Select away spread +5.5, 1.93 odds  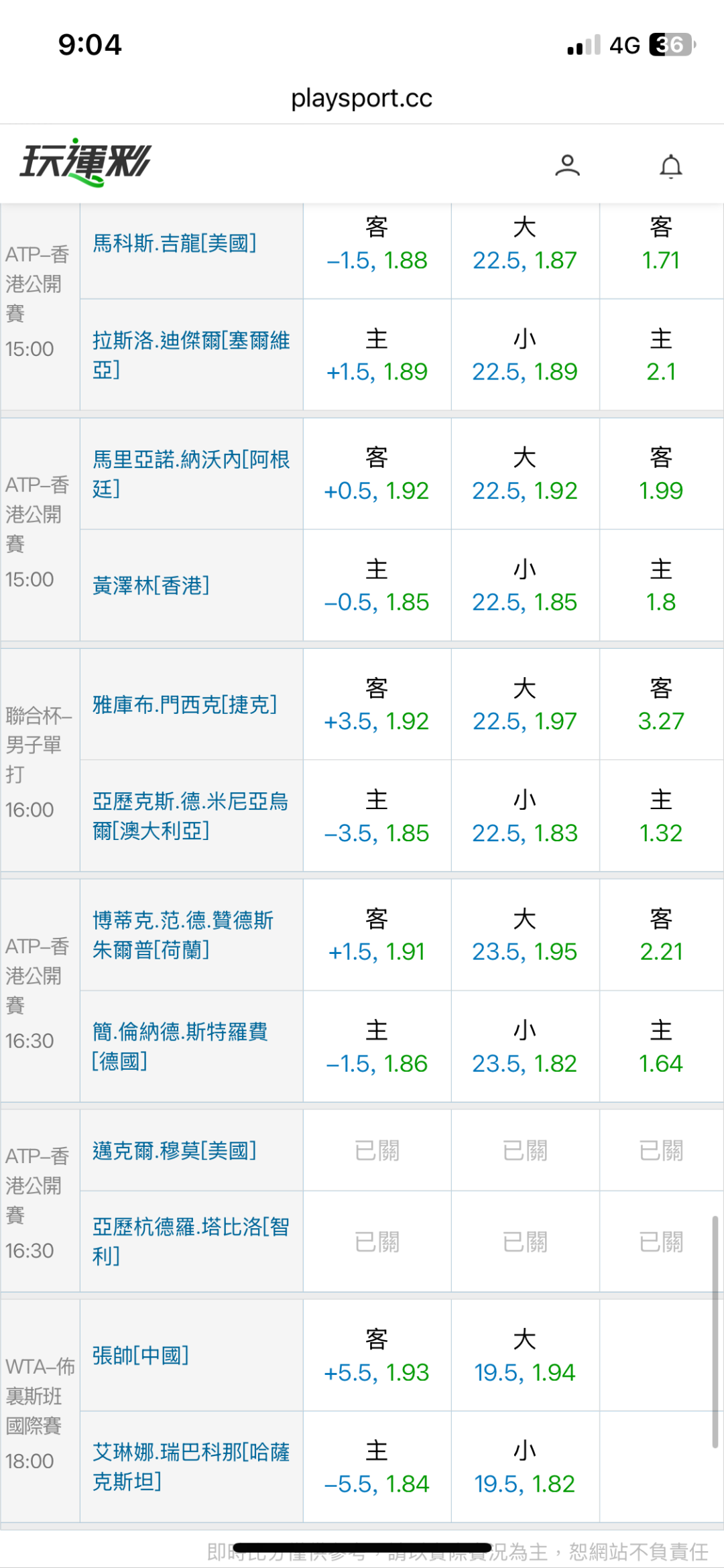pyautogui.click(x=377, y=1372)
